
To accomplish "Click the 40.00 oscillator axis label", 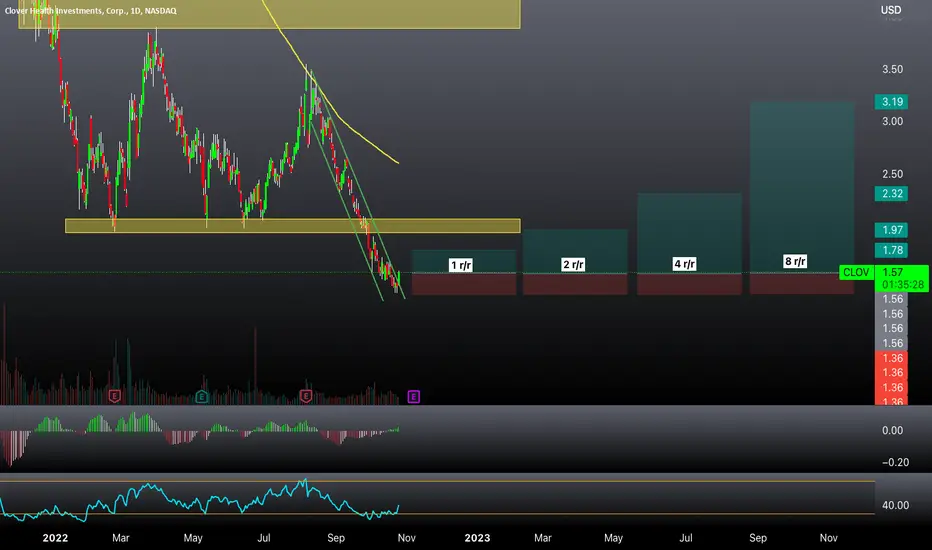I will [x=895, y=505].
